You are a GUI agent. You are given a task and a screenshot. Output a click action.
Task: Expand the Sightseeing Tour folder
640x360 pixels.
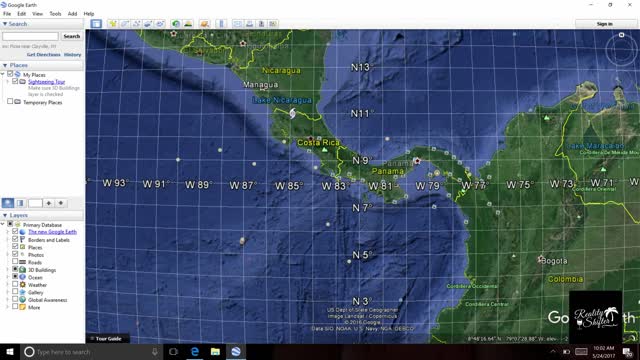8,82
